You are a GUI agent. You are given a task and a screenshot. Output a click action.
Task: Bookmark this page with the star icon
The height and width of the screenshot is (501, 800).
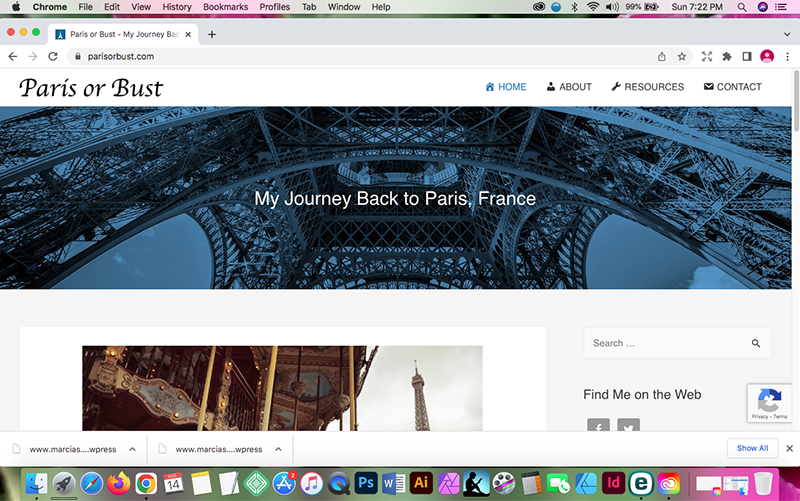tap(682, 56)
